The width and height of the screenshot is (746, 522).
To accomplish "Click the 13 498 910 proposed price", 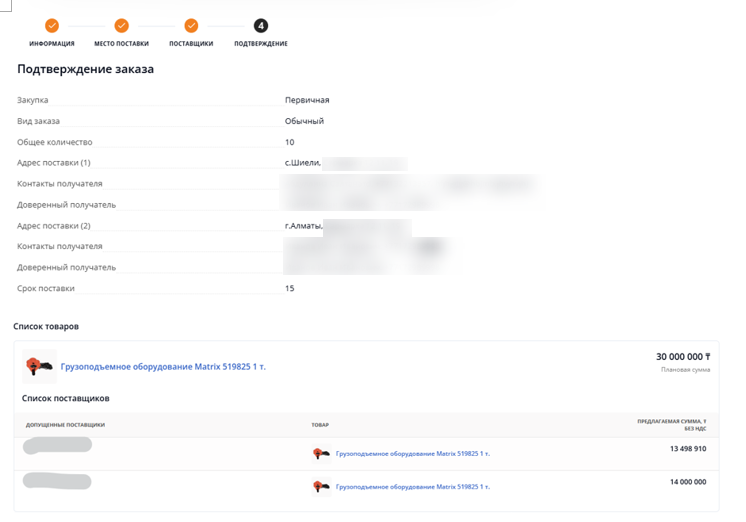I will pyautogui.click(x=687, y=449).
